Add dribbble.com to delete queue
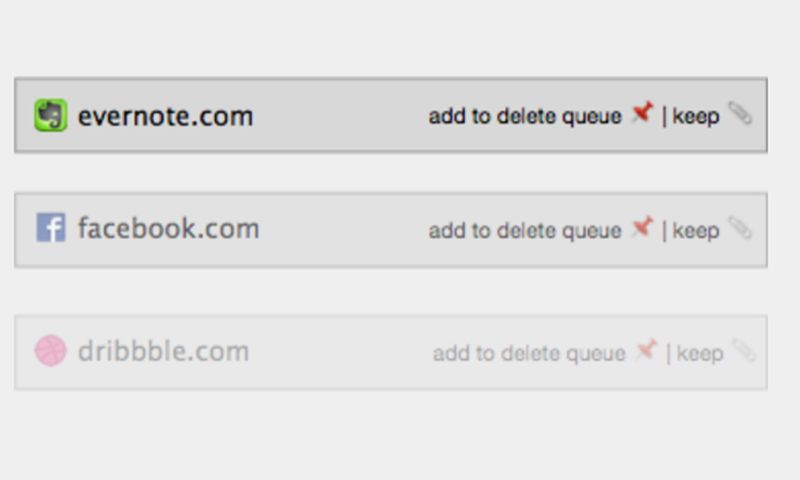The height and width of the screenshot is (480, 800). [529, 353]
